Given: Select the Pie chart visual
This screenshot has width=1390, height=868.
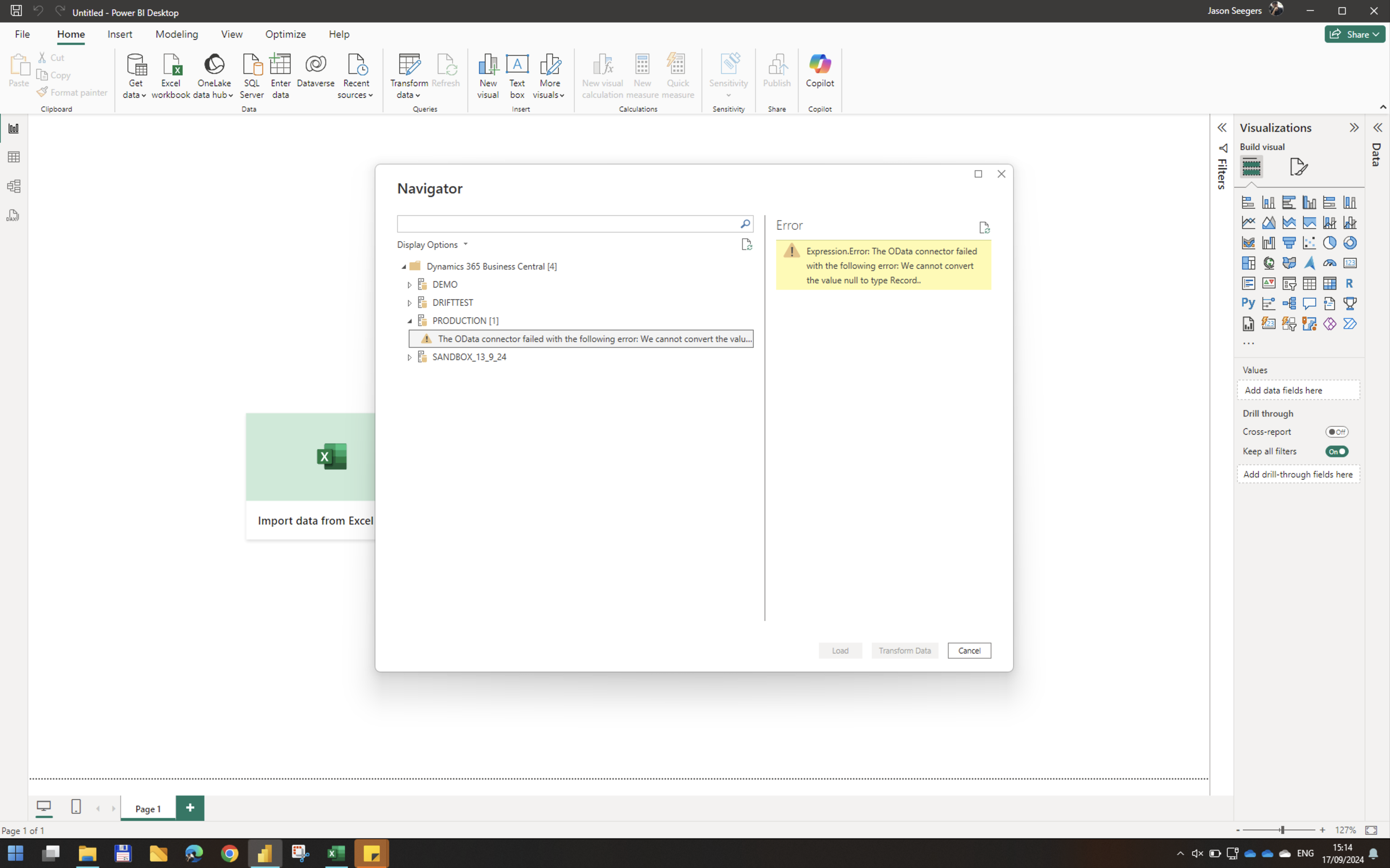Looking at the screenshot, I should pyautogui.click(x=1329, y=242).
